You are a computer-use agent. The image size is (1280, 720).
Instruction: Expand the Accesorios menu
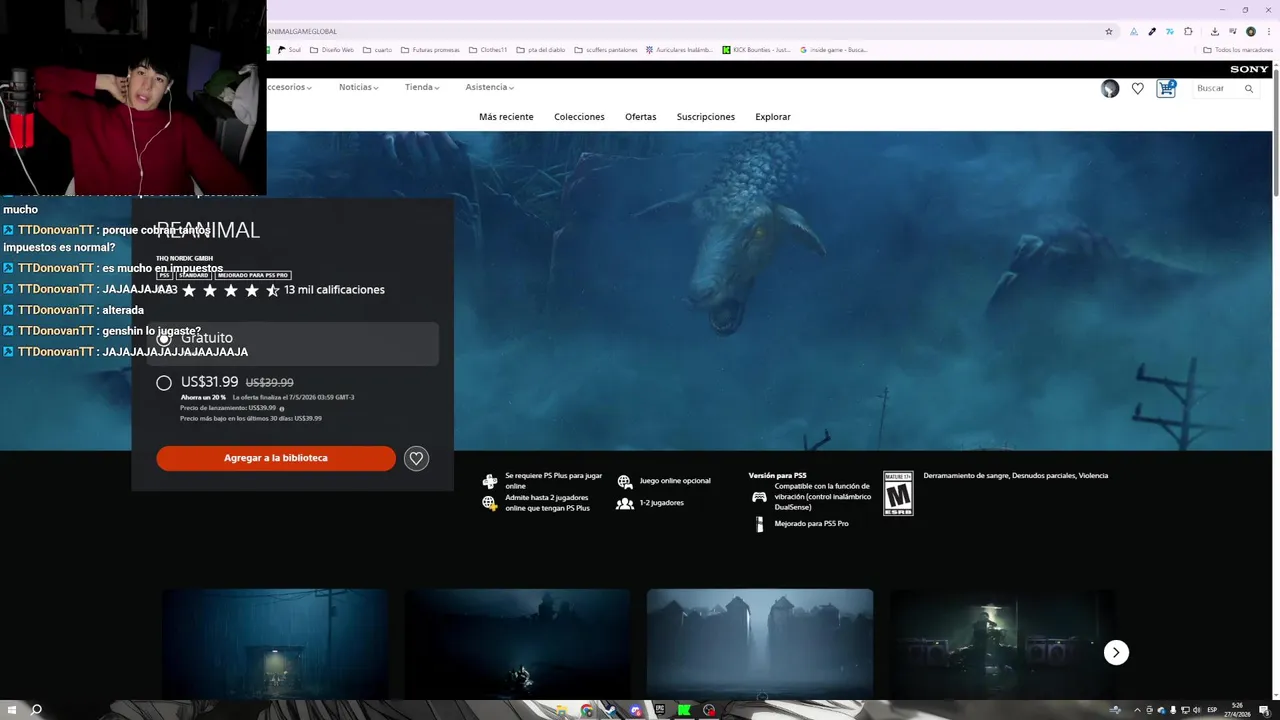tap(289, 87)
